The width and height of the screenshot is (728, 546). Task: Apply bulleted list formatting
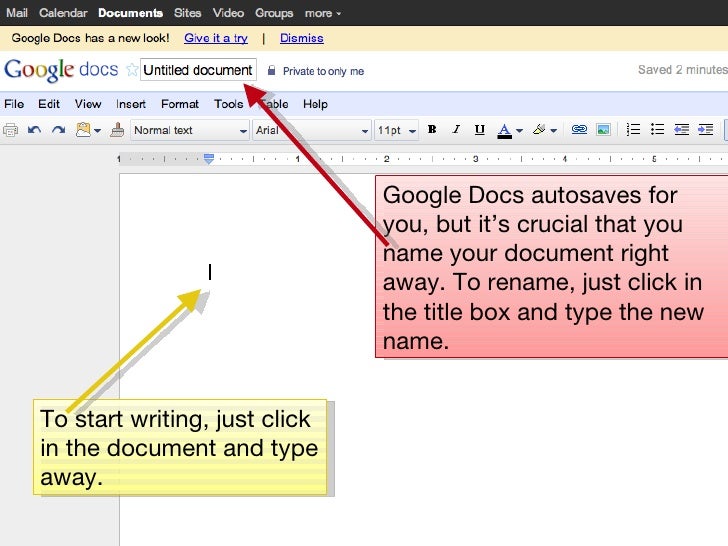click(x=657, y=130)
